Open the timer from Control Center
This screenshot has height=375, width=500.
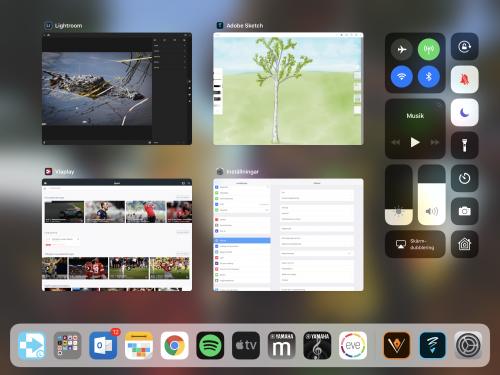[x=465, y=178]
